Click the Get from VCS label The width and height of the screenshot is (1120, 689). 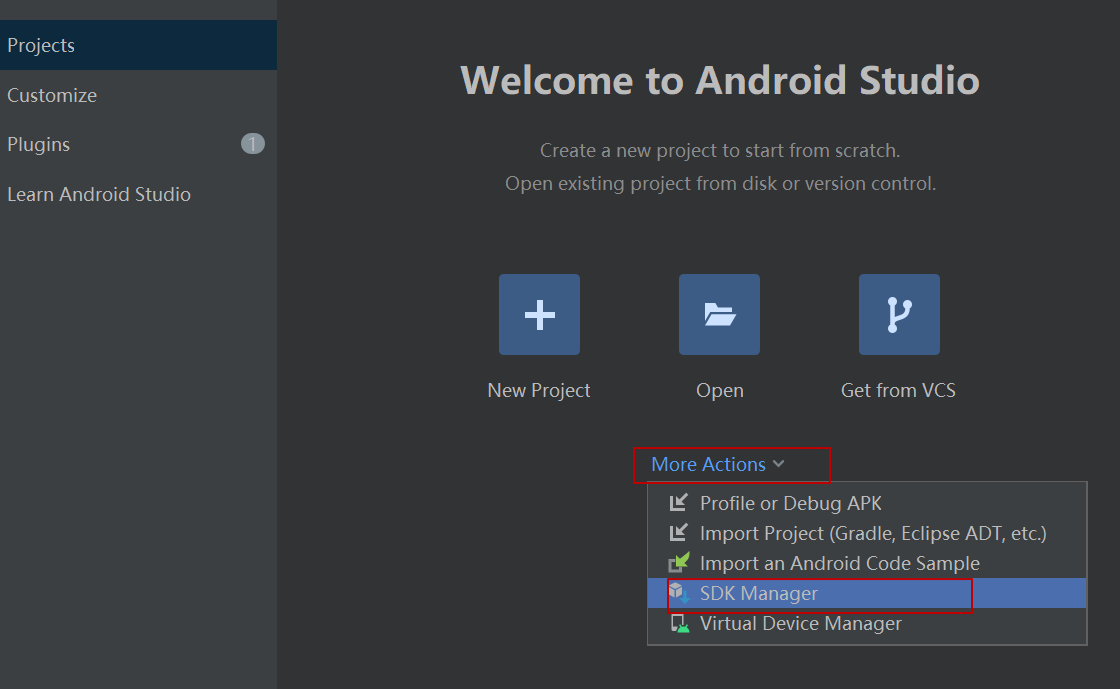tap(898, 391)
